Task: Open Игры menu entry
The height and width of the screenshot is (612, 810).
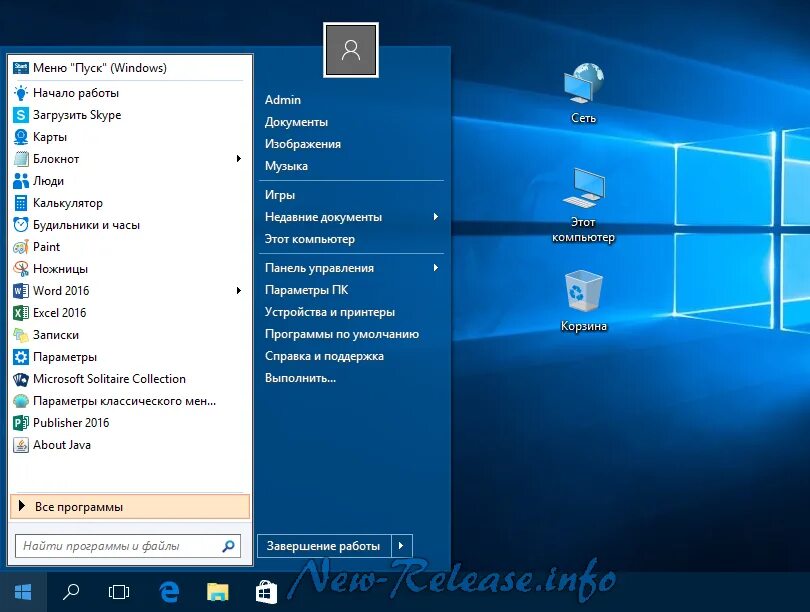Action: click(x=280, y=195)
